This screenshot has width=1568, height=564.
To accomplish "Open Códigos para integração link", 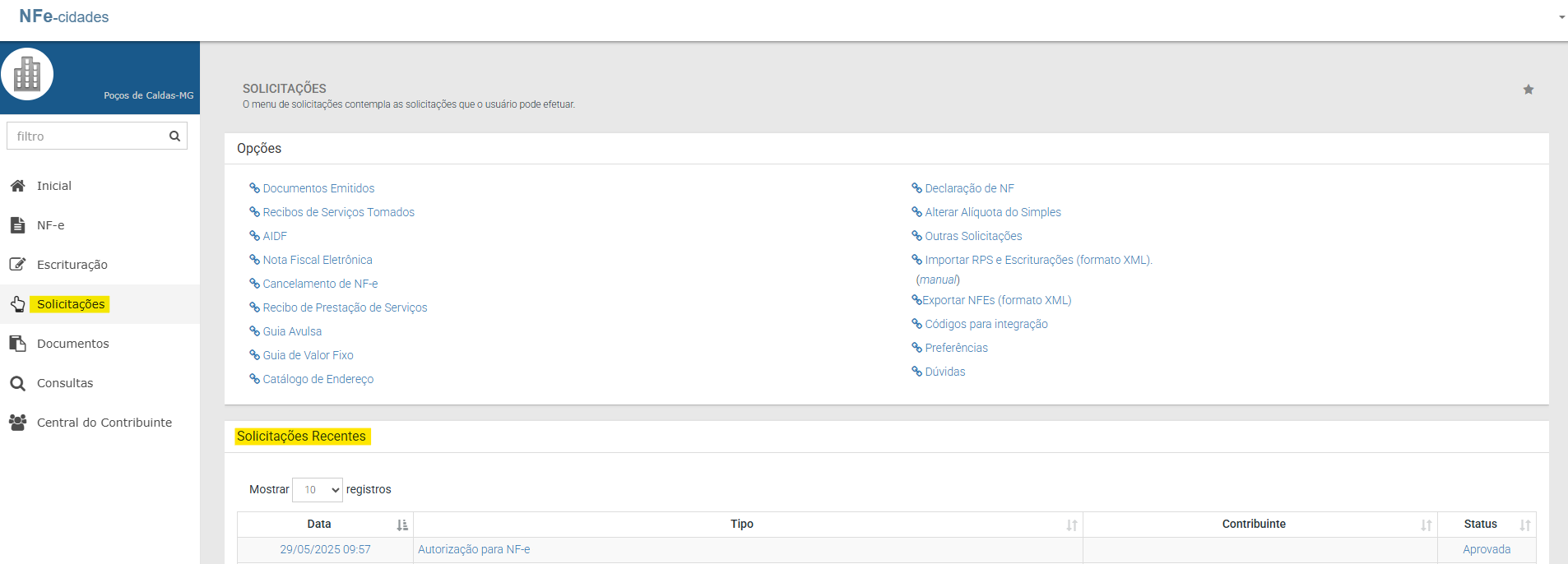I will click(986, 324).
